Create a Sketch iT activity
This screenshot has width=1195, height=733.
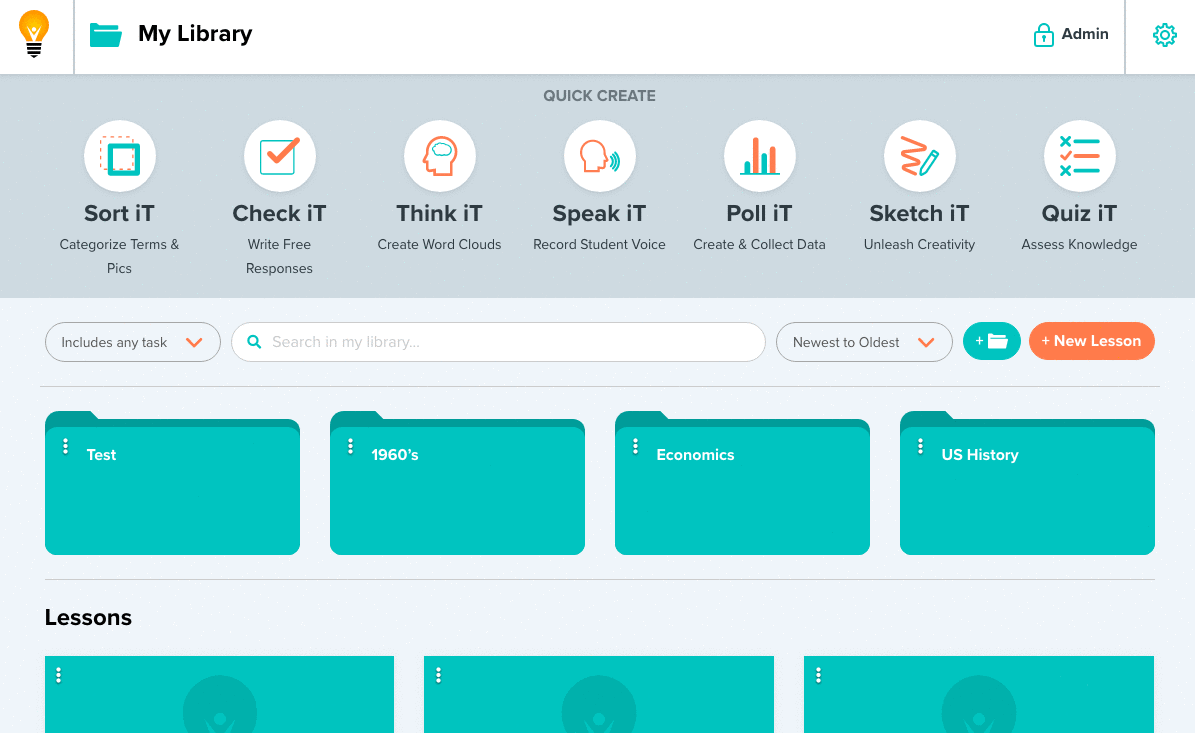(920, 156)
